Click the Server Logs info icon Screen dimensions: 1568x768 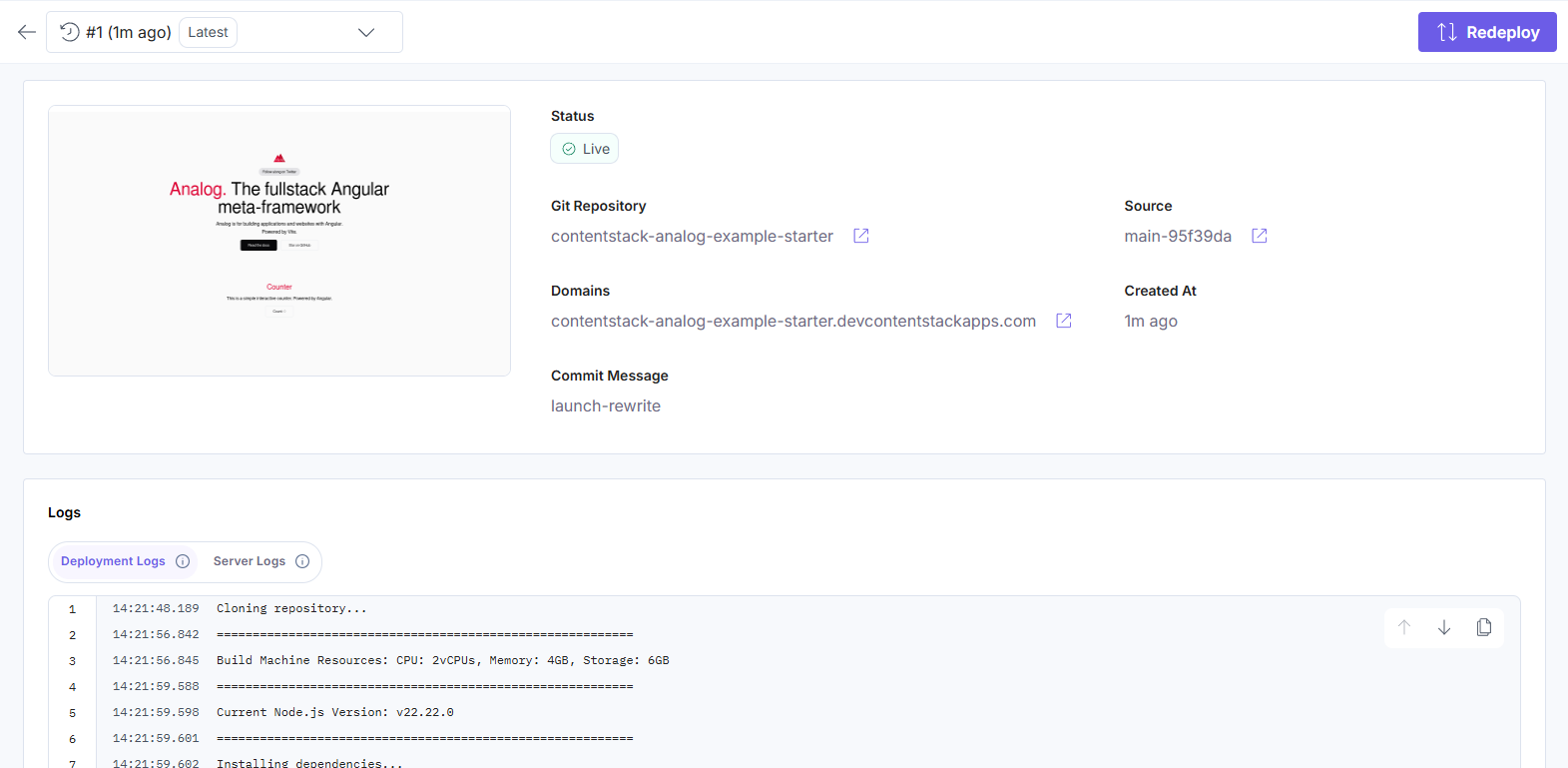(302, 561)
